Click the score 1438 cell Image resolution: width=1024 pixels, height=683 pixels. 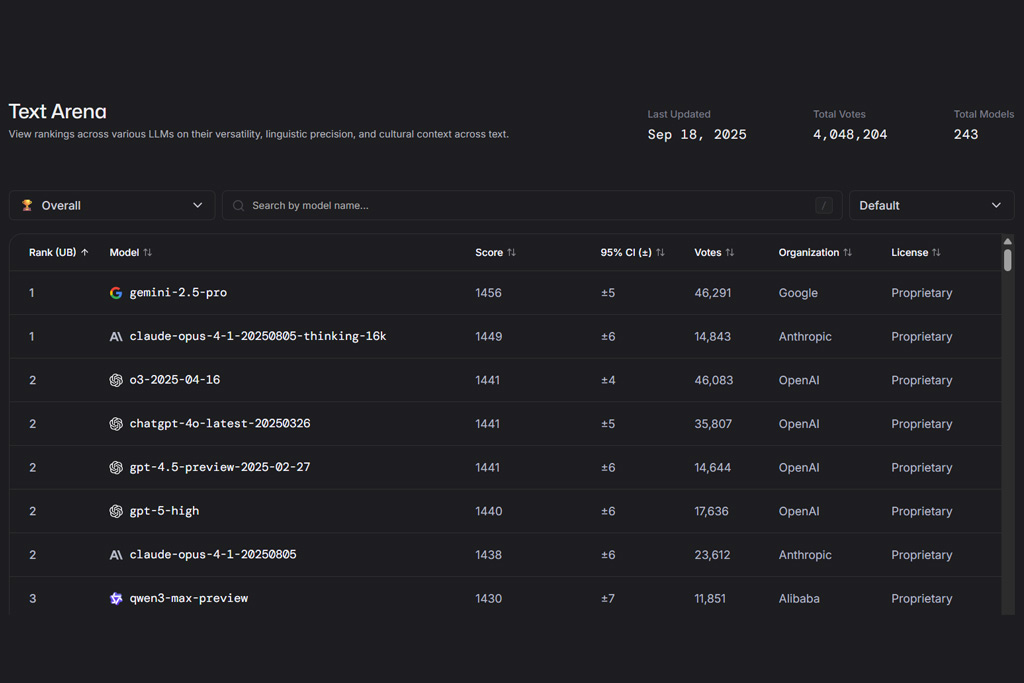click(488, 555)
